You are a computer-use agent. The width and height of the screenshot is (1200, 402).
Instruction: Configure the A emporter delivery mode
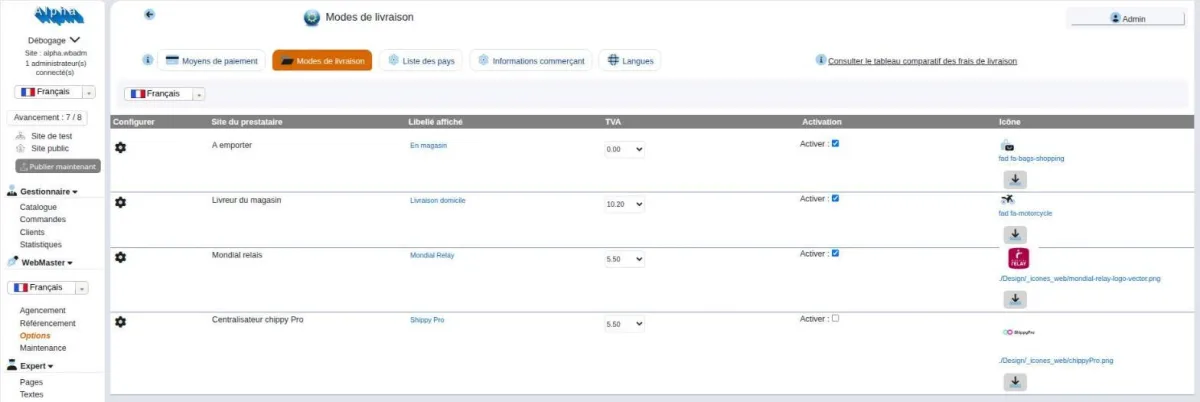[121, 148]
